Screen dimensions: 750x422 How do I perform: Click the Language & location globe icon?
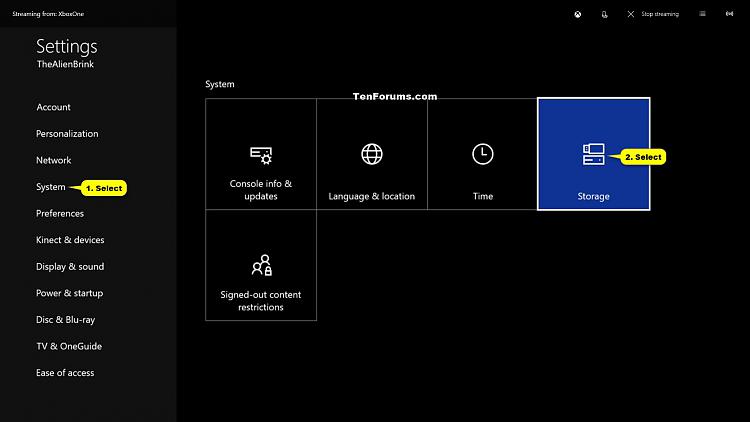coord(372,154)
